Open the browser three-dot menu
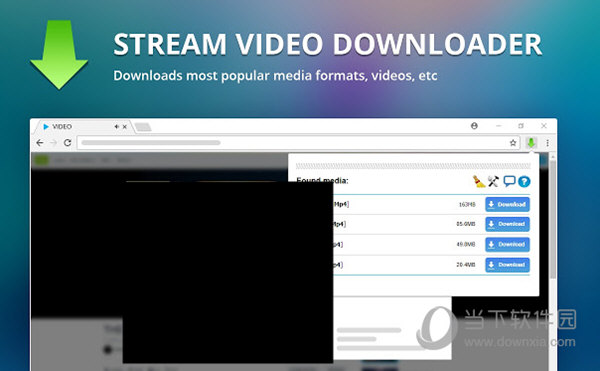 548,143
